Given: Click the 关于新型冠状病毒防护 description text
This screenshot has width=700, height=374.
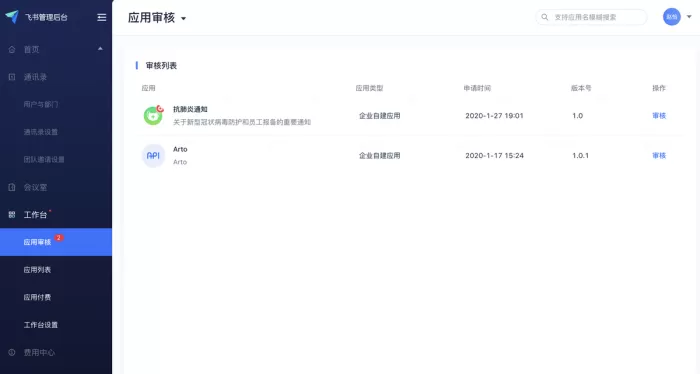Looking at the screenshot, I should [242, 122].
